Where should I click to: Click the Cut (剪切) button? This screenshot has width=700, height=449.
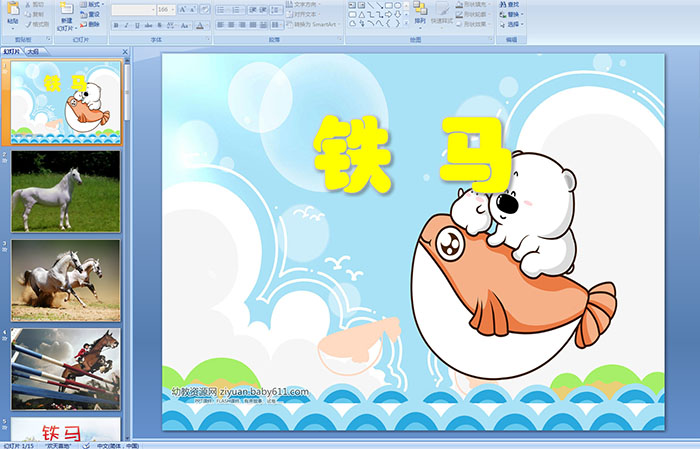tap(34, 4)
